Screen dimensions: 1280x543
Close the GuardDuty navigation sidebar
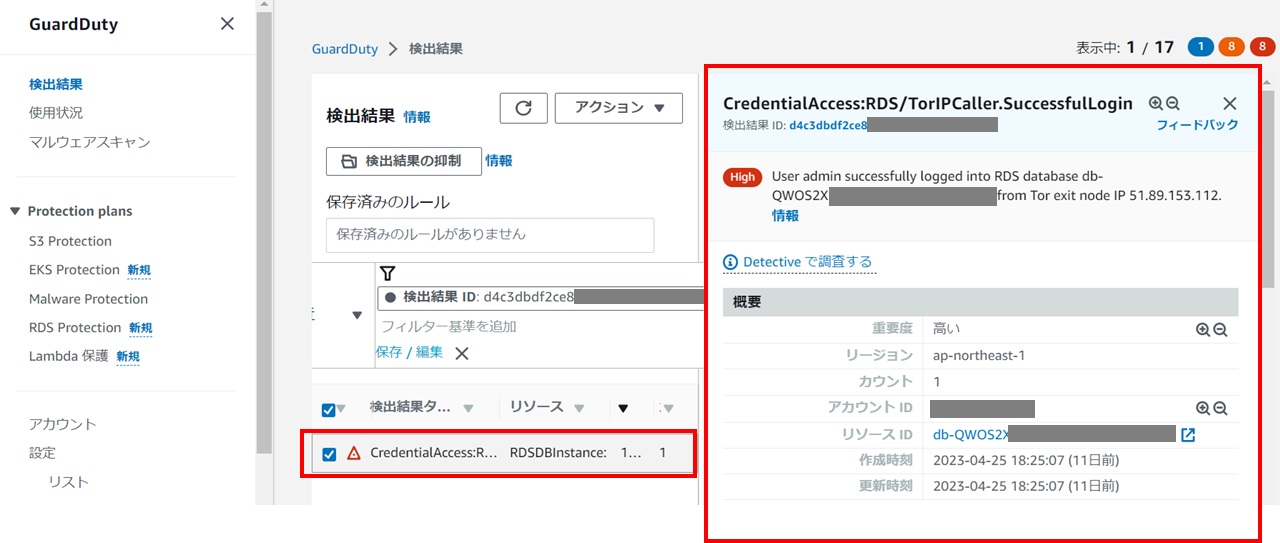coord(227,23)
